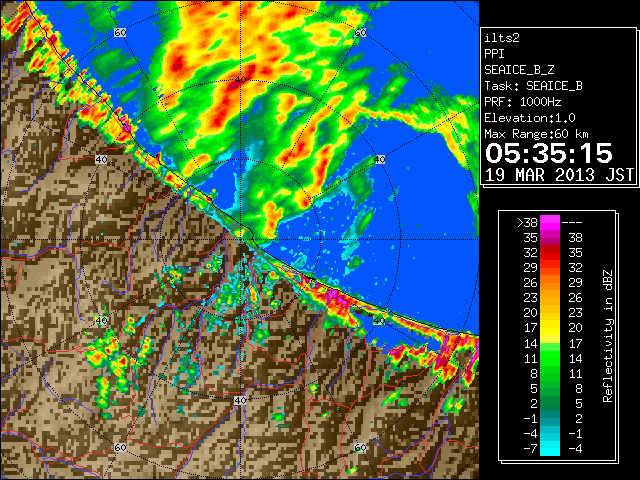Pick the teal swatch beside '-1' in left column
Screen dimensions: 640x480
[550, 418]
